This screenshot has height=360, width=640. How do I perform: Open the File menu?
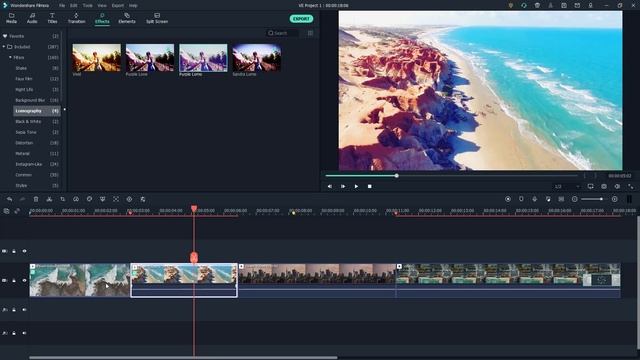click(x=62, y=6)
